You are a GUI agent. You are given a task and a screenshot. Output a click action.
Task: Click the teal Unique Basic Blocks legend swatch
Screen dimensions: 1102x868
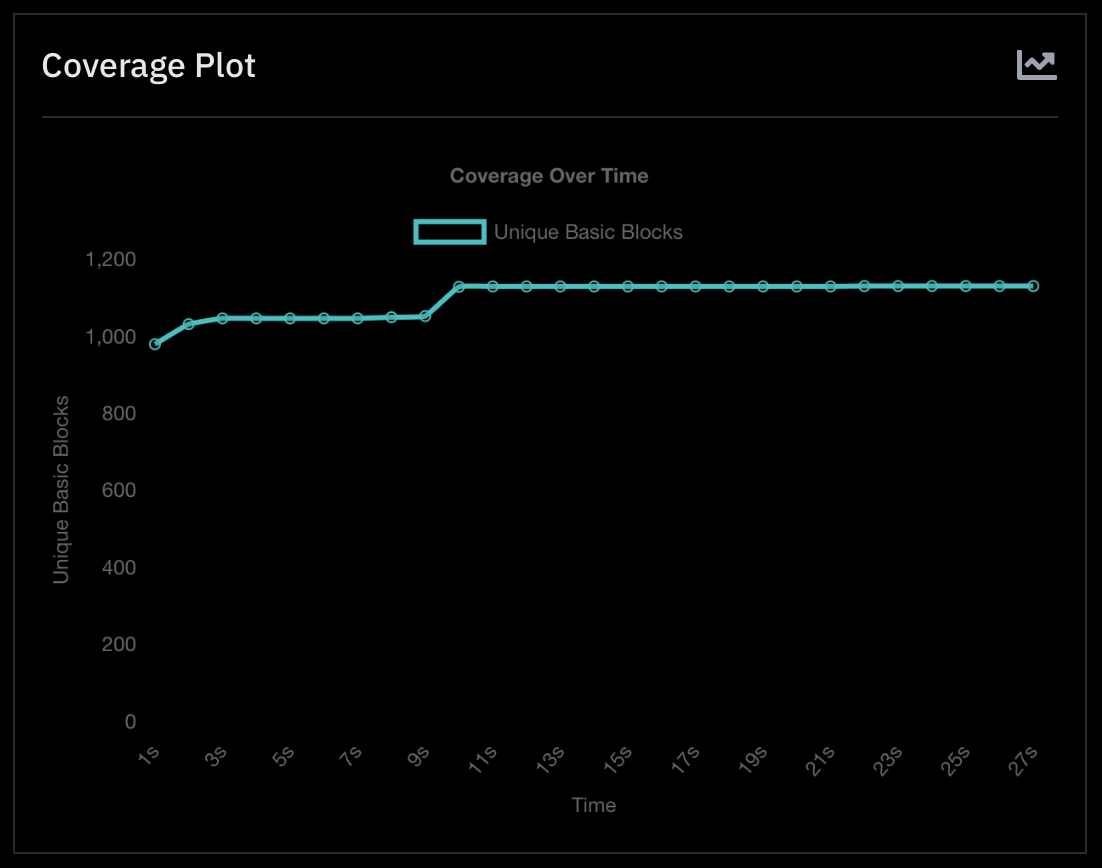coord(450,232)
